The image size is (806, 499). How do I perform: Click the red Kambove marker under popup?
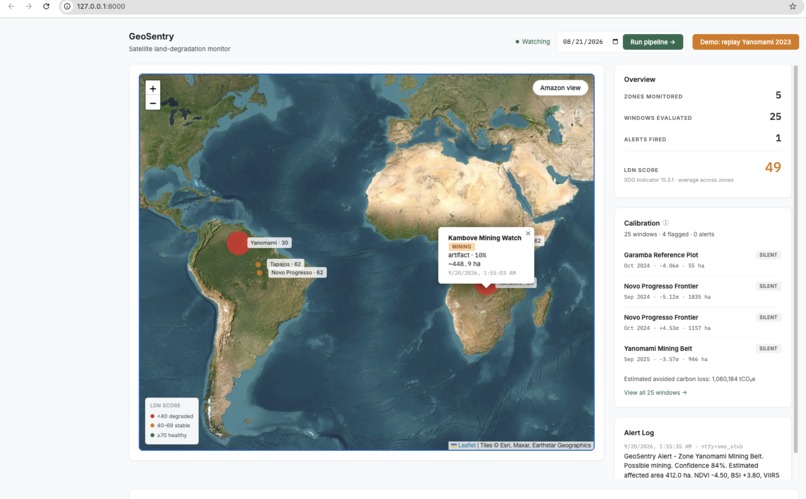486,289
